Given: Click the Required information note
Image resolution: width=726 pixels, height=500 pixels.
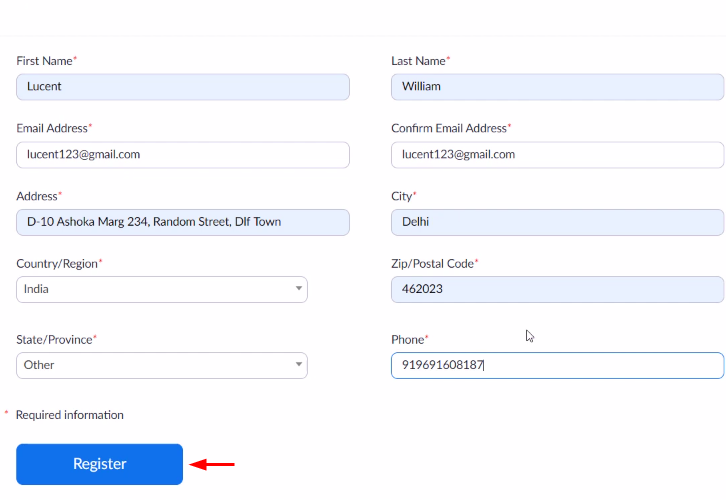Looking at the screenshot, I should (69, 415).
